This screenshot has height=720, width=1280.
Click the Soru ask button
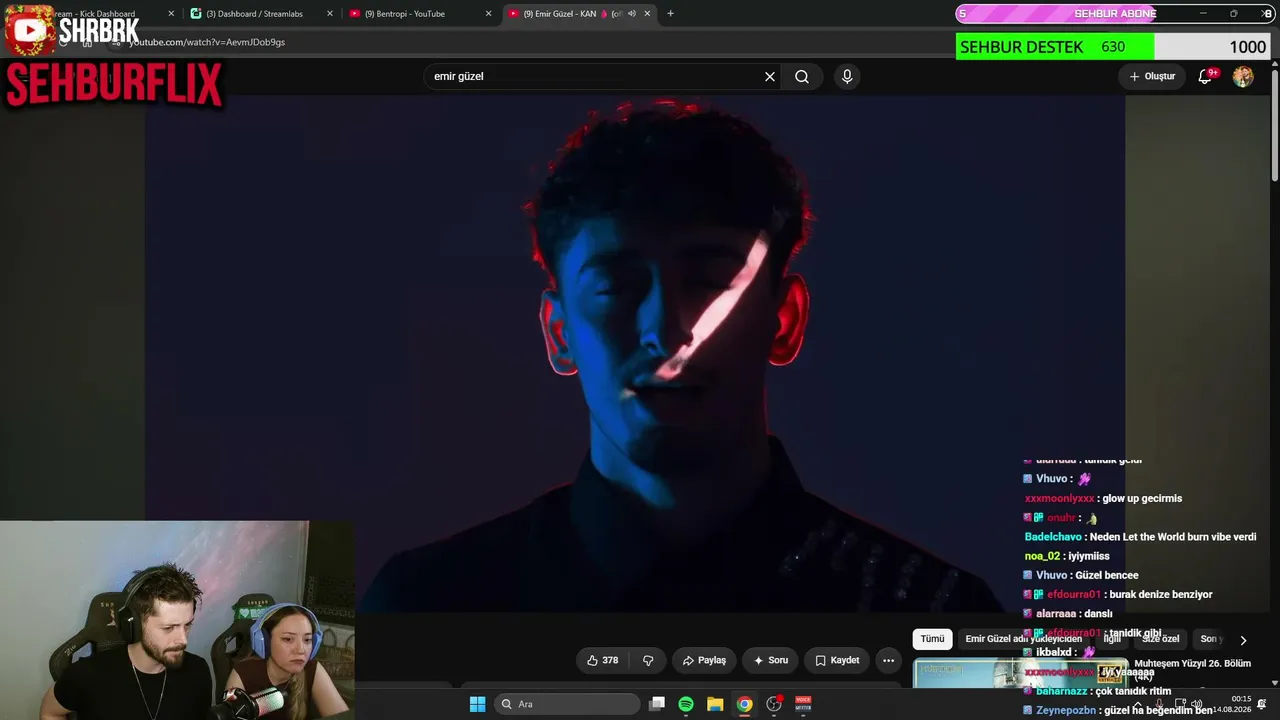tap(771, 660)
